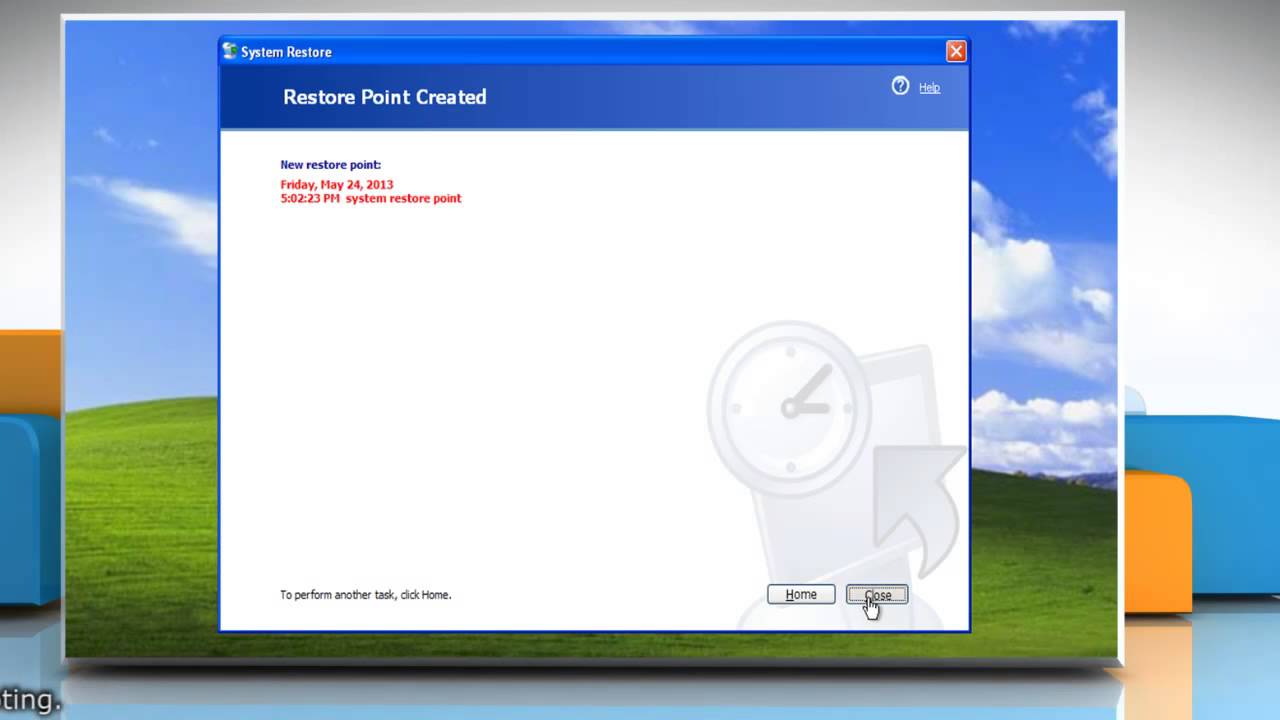Click the System Restore title bar icon
1280x720 pixels.
pos(230,51)
